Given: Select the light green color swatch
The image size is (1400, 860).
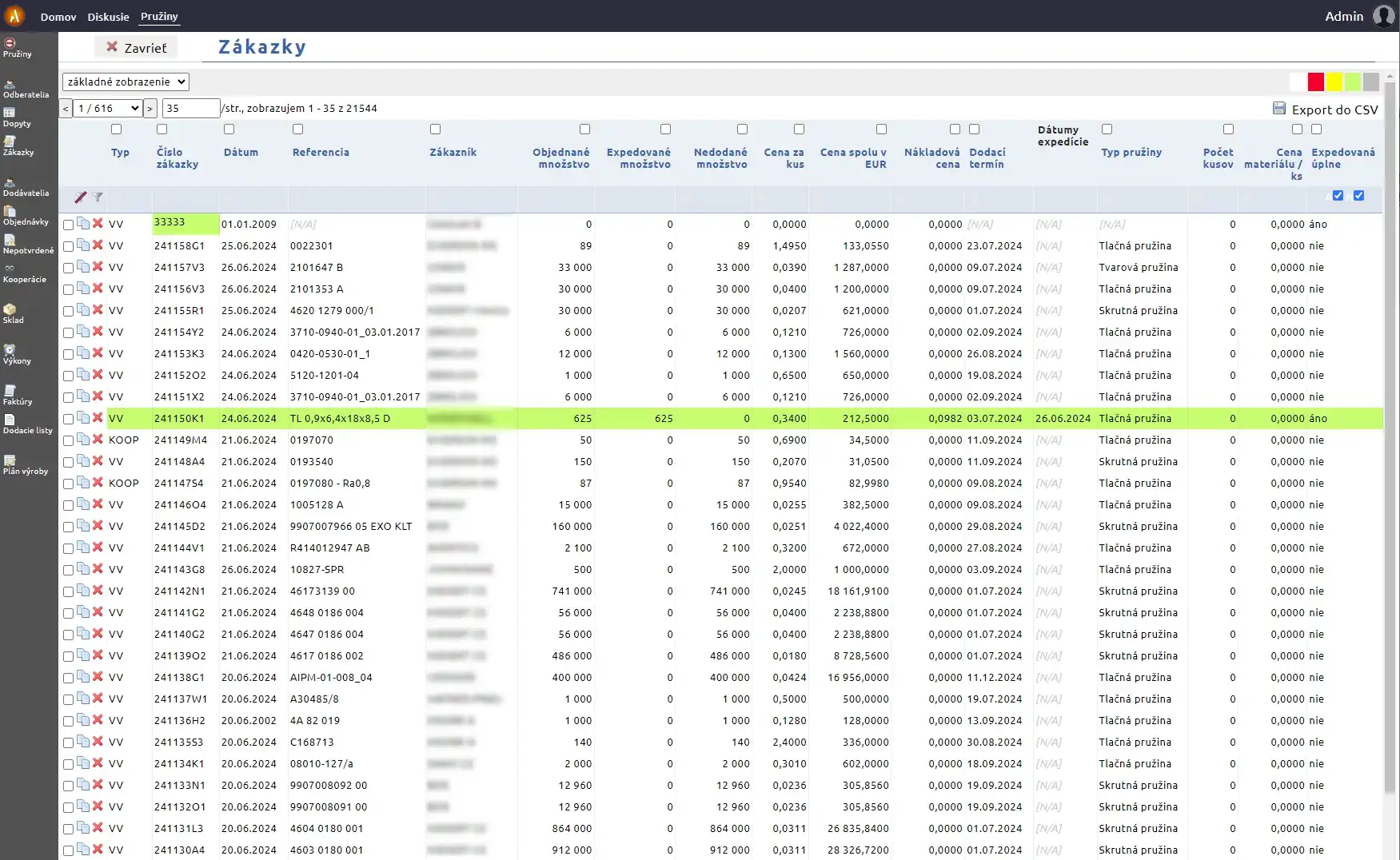Looking at the screenshot, I should (1352, 82).
